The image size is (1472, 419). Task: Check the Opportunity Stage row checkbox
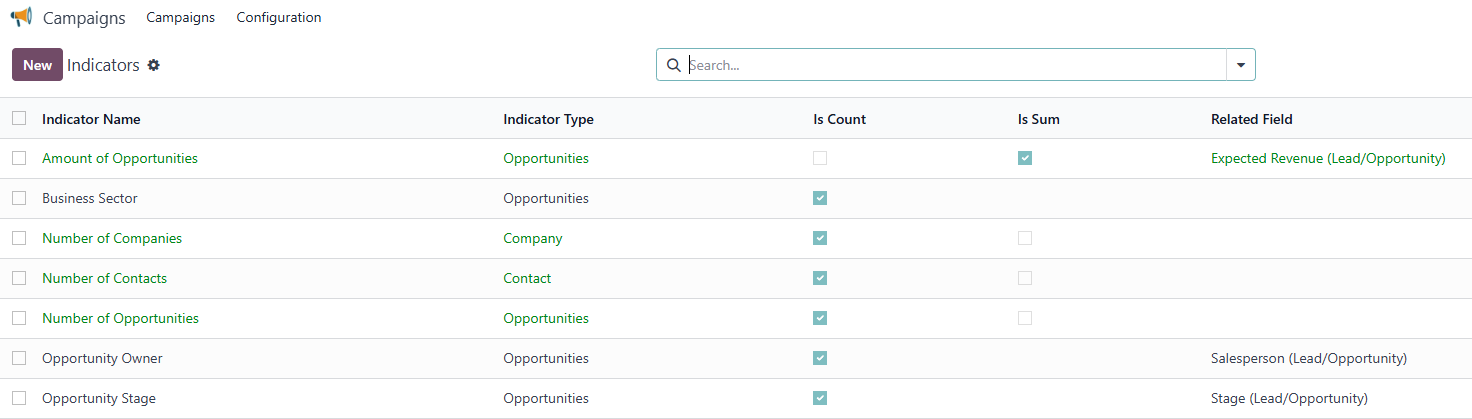(x=19, y=398)
